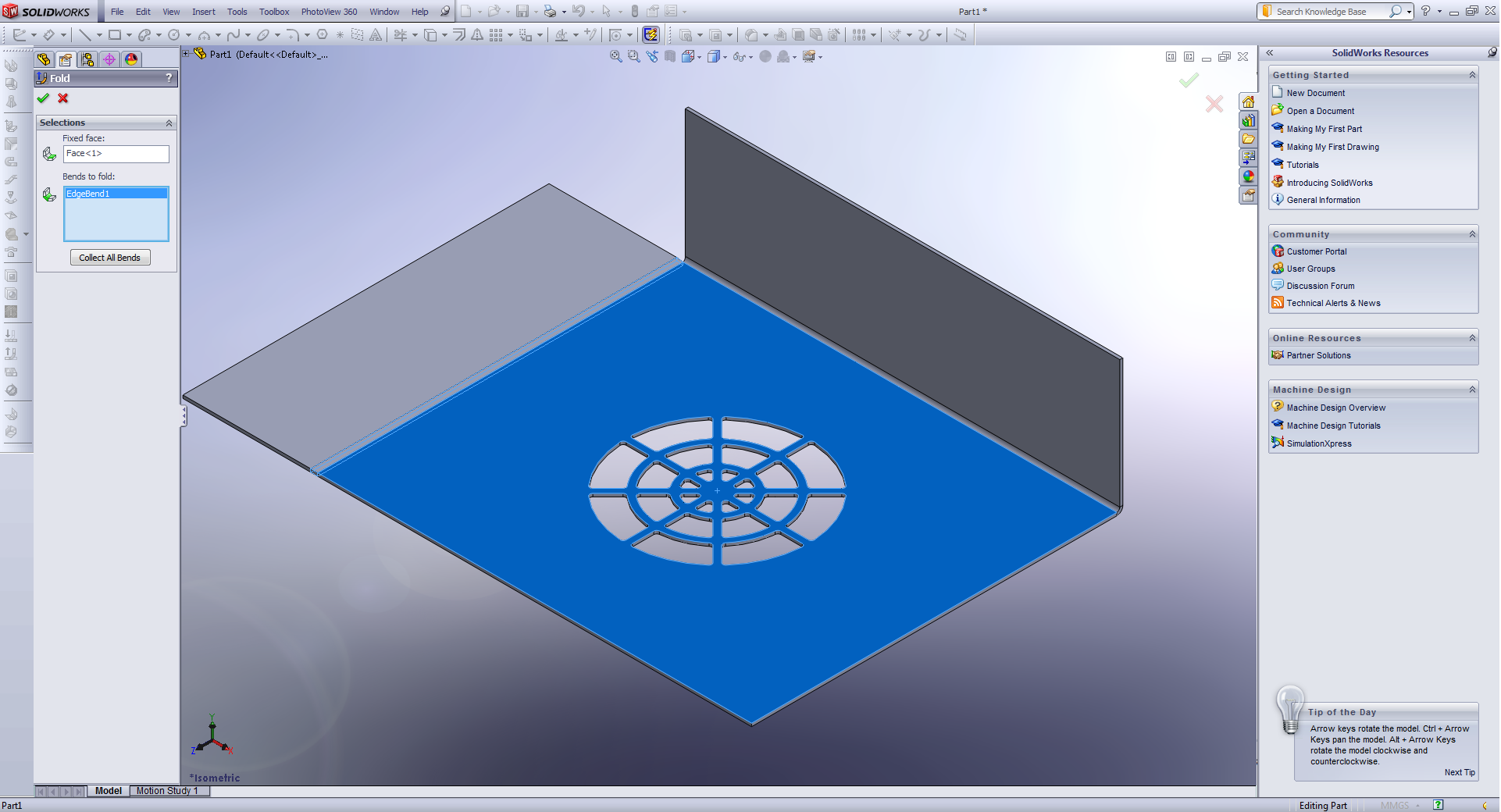Accept the Fold with the green checkmark
Screen dimensions: 1501x812
coord(43,98)
